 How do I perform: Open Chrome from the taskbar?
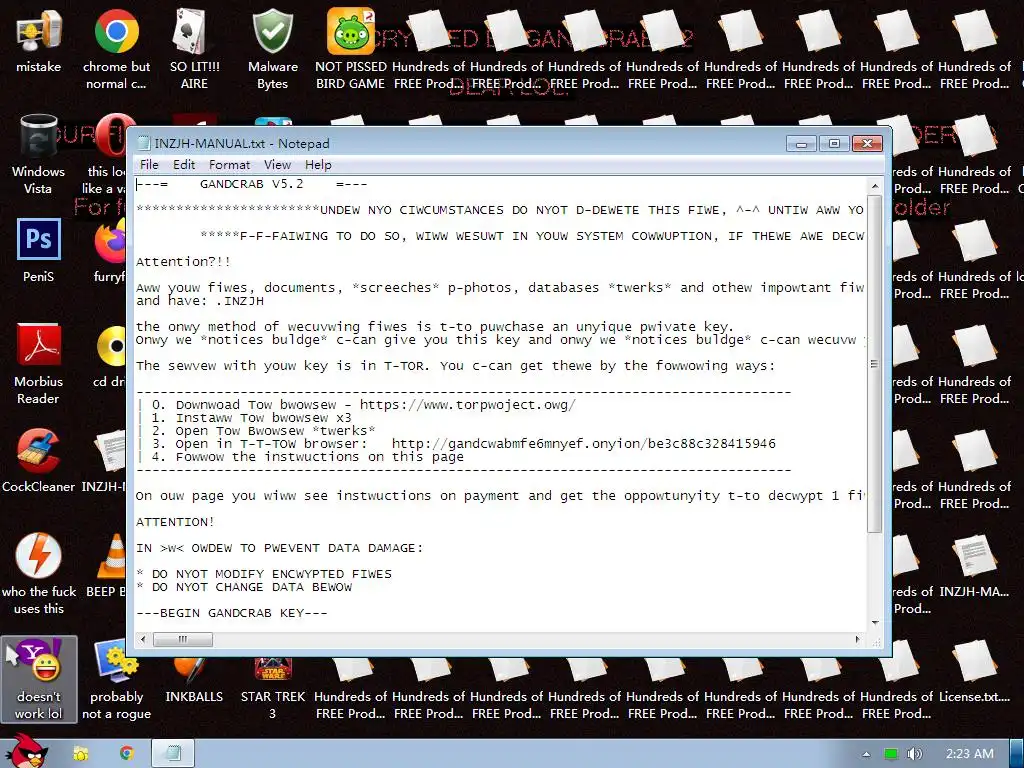pos(126,754)
